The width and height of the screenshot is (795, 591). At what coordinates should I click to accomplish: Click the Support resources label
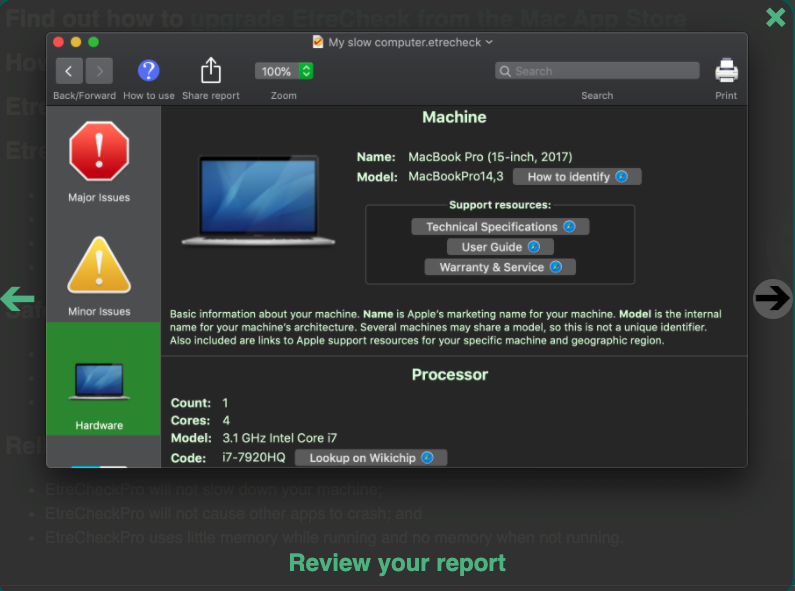(x=500, y=205)
